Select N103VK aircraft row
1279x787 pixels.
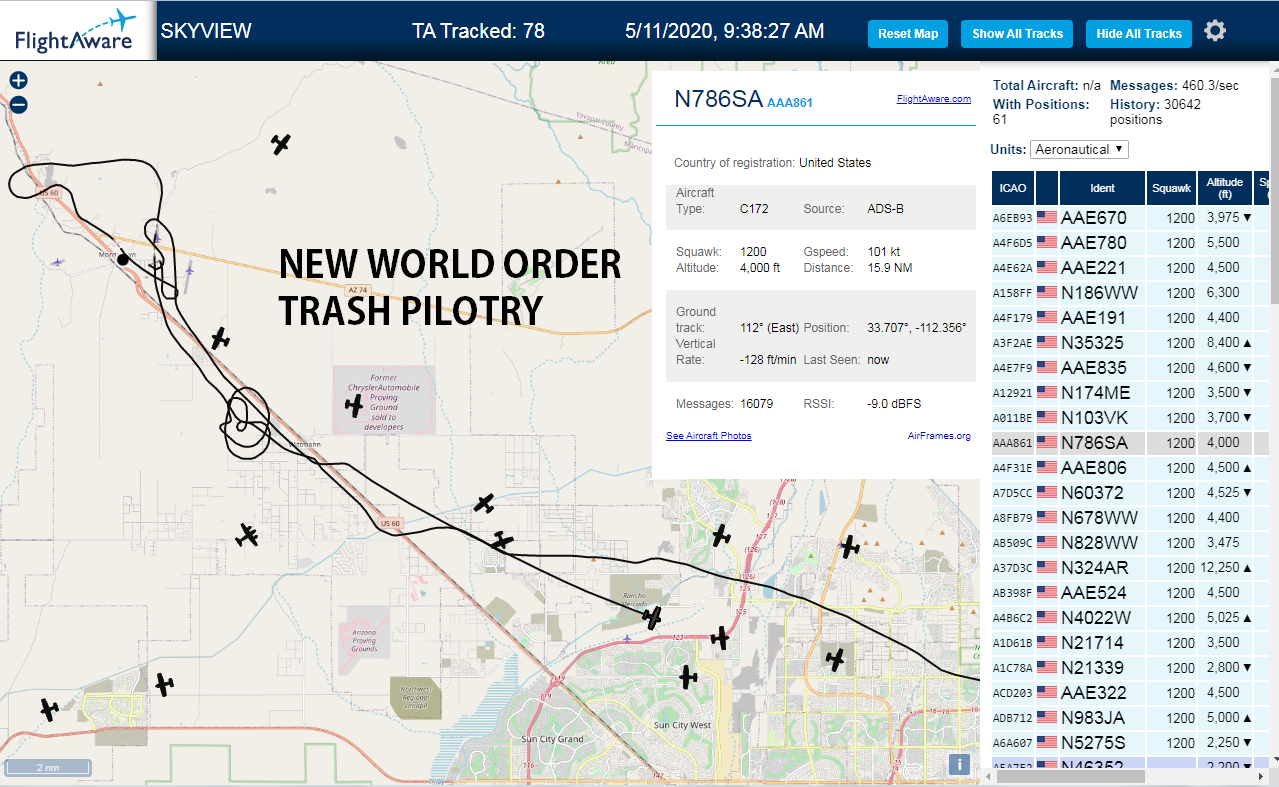(x=1130, y=417)
